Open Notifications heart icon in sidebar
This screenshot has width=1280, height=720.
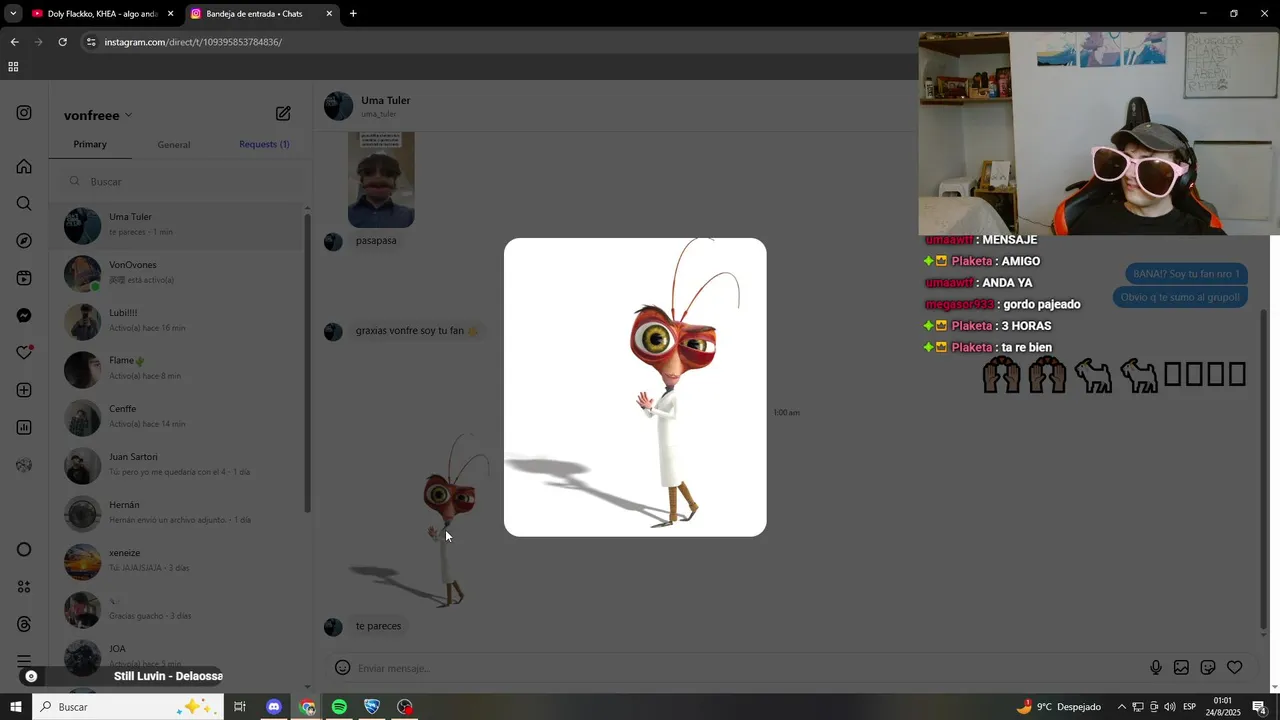(x=24, y=353)
